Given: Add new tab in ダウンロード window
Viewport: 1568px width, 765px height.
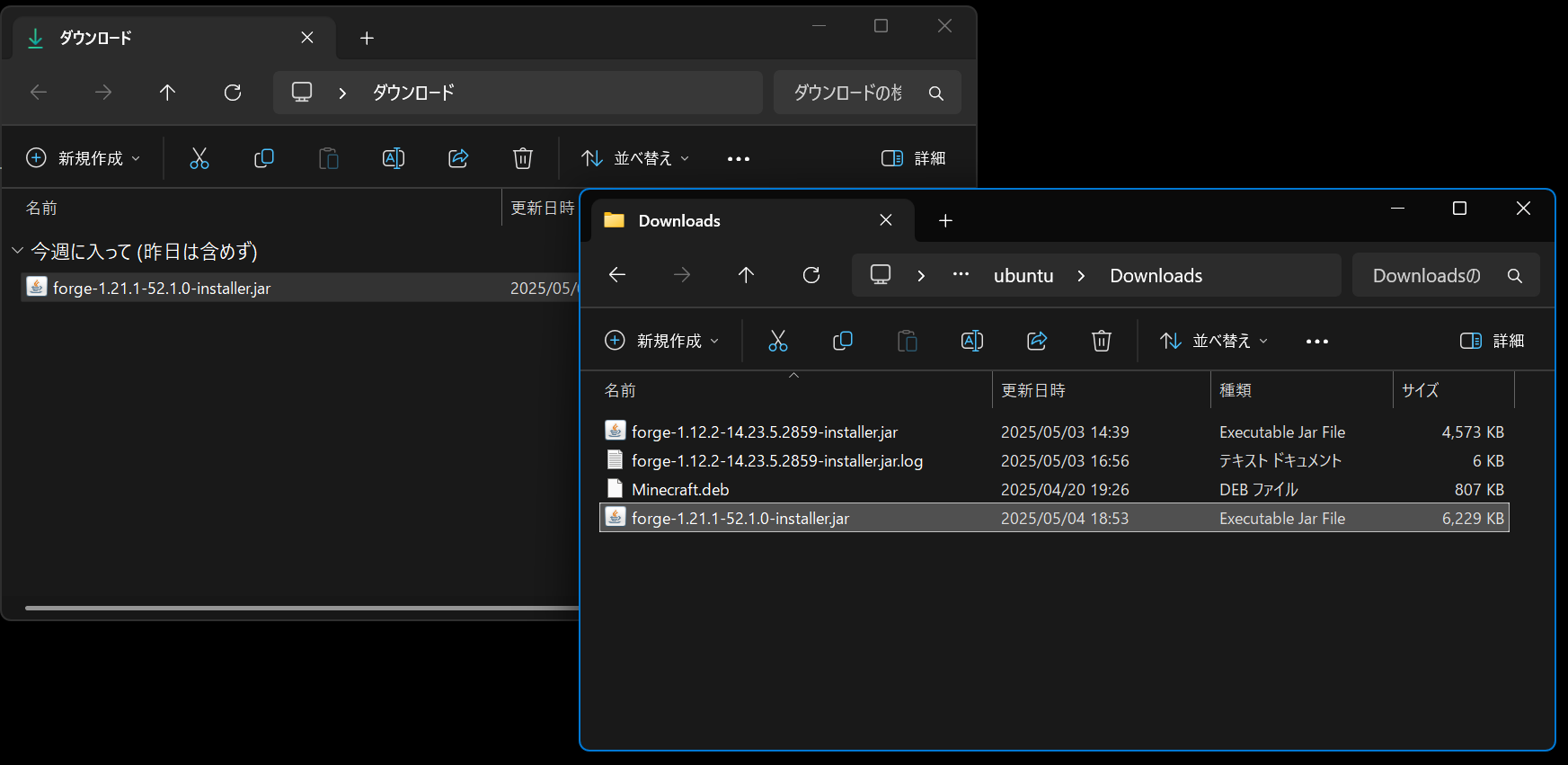Looking at the screenshot, I should coord(367,38).
